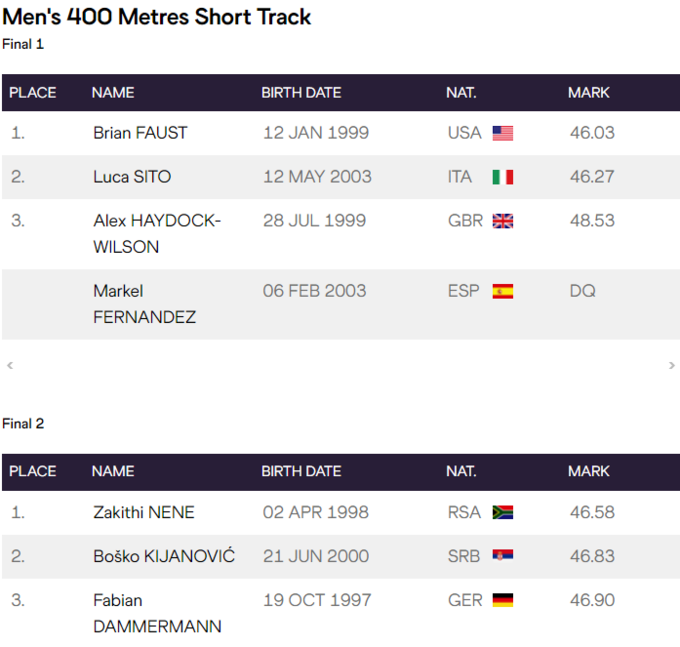Viewport: 680px width, 647px height.
Task: Click the Great Britain flag icon
Action: [x=502, y=221]
